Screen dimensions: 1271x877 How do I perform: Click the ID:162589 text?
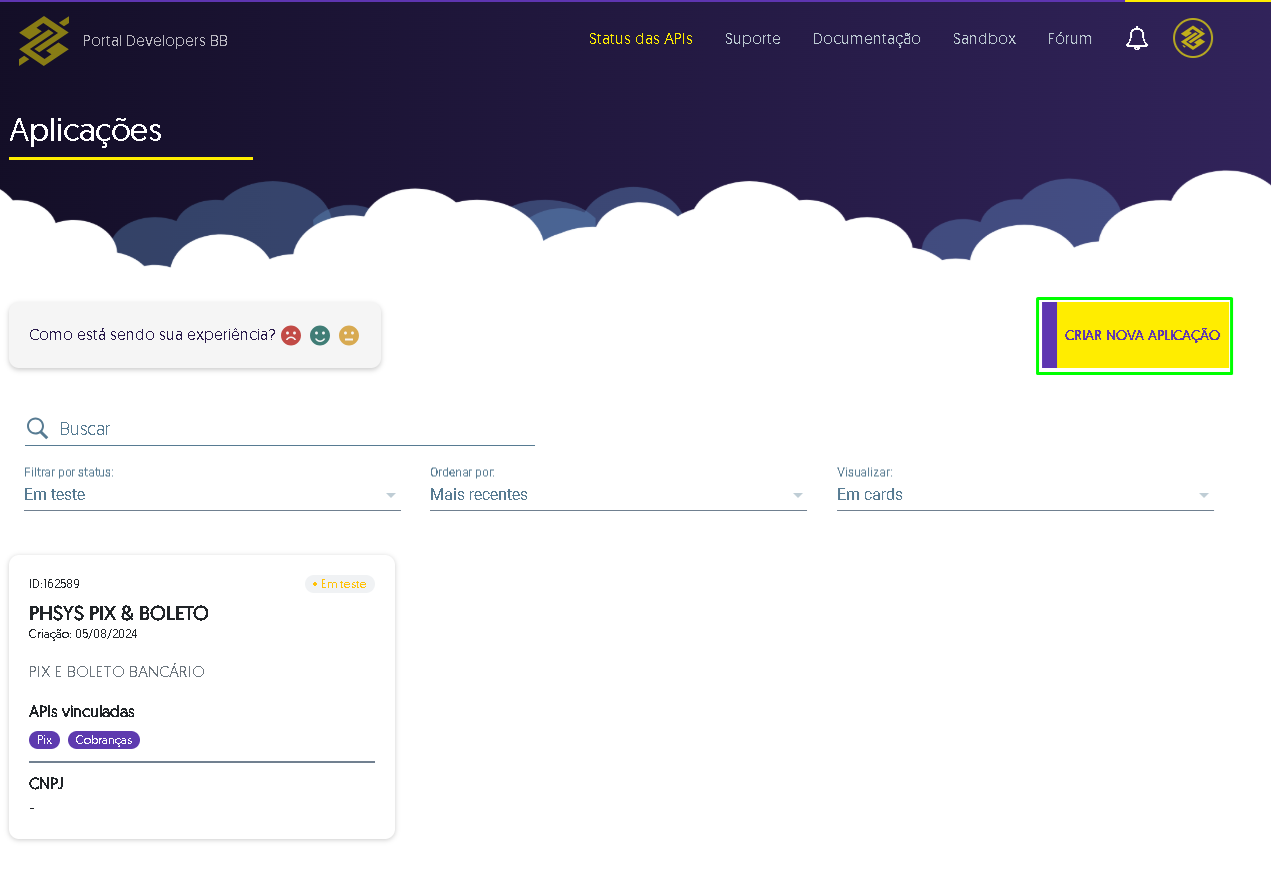click(x=54, y=584)
